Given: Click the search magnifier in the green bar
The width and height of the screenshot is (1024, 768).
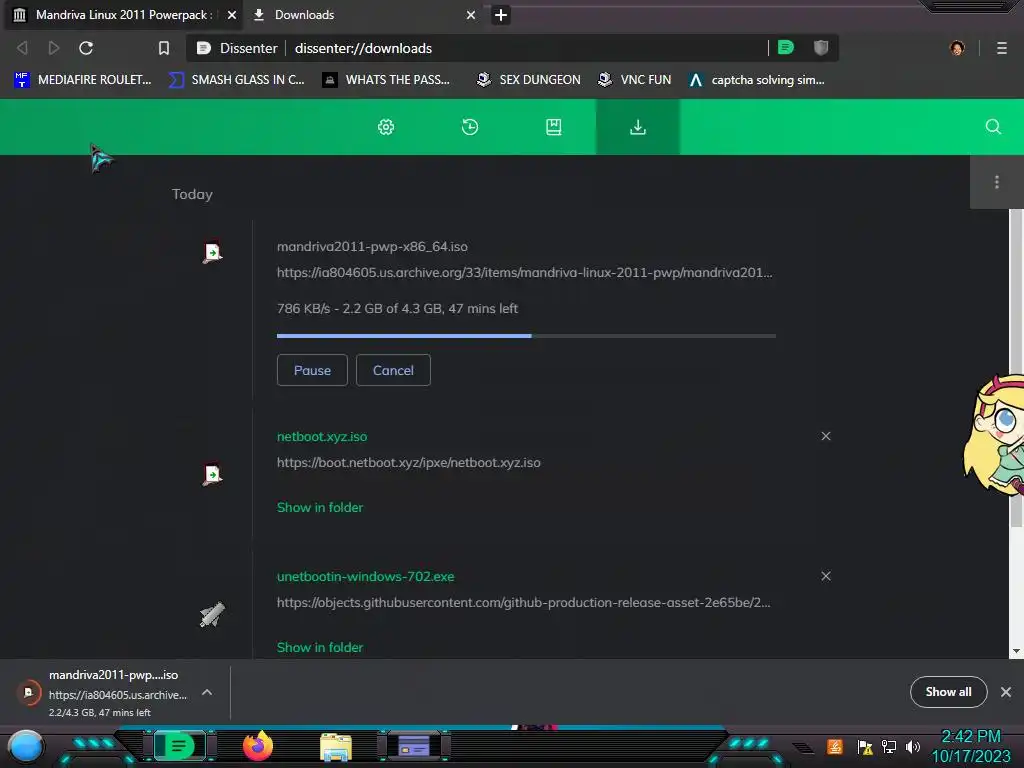Looking at the screenshot, I should (993, 127).
